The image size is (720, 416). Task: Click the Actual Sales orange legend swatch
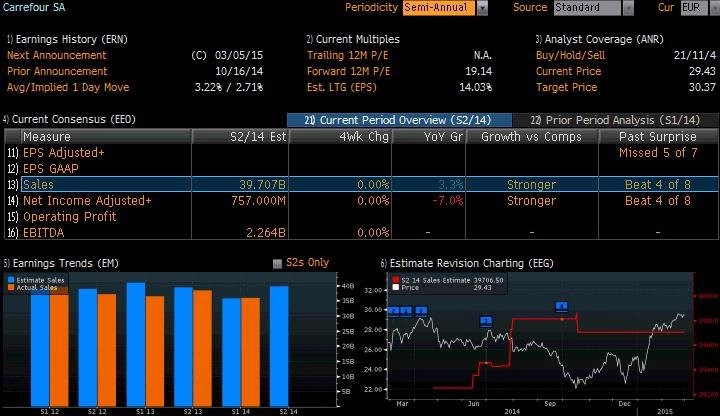click(x=11, y=287)
